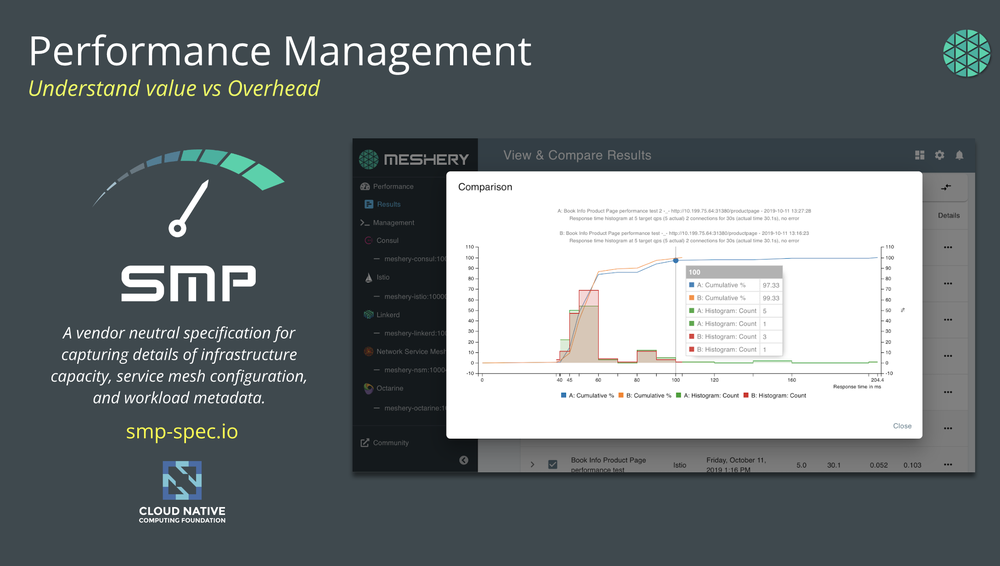
Task: Click Istio cell in results row
Action: [680, 465]
